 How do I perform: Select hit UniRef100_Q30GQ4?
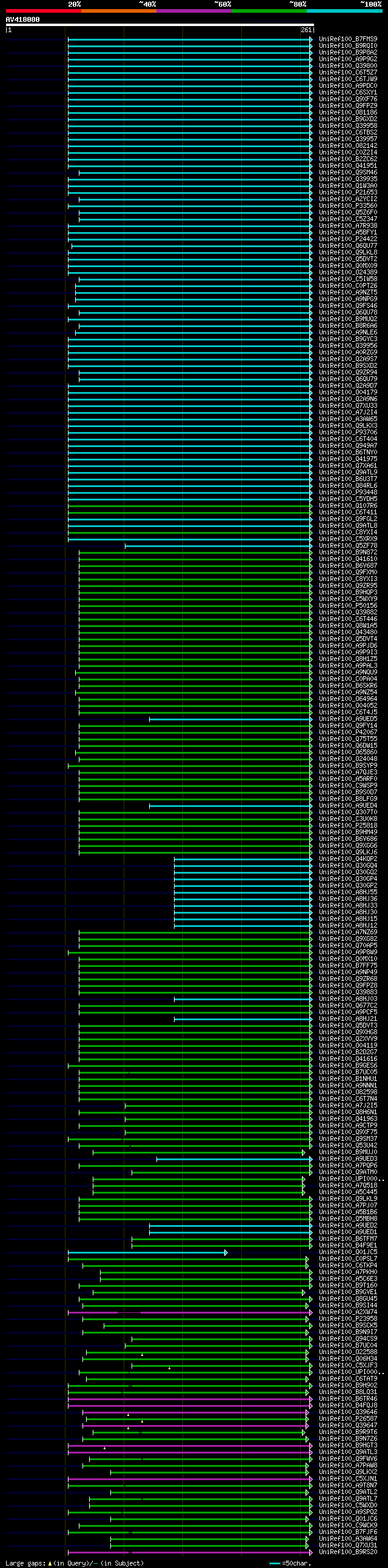pos(348,866)
